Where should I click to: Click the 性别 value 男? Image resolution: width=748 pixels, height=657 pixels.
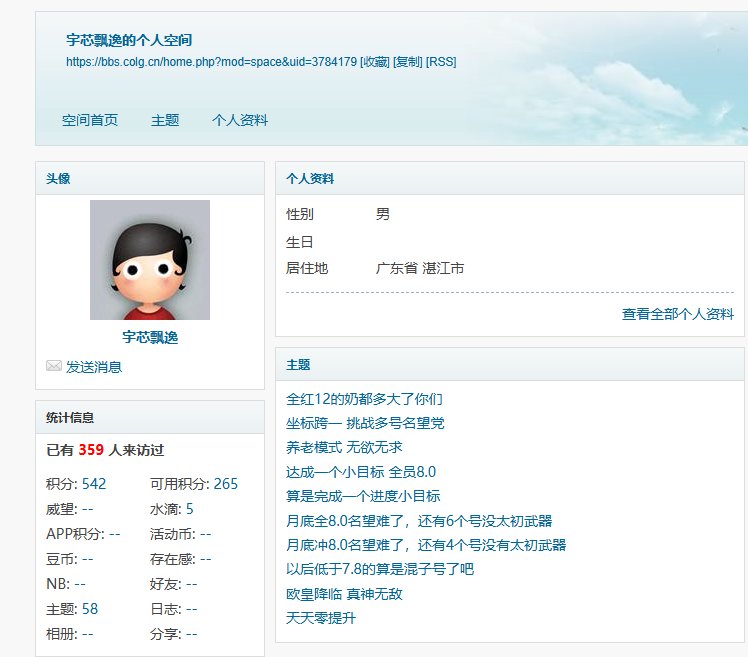[x=383, y=214]
